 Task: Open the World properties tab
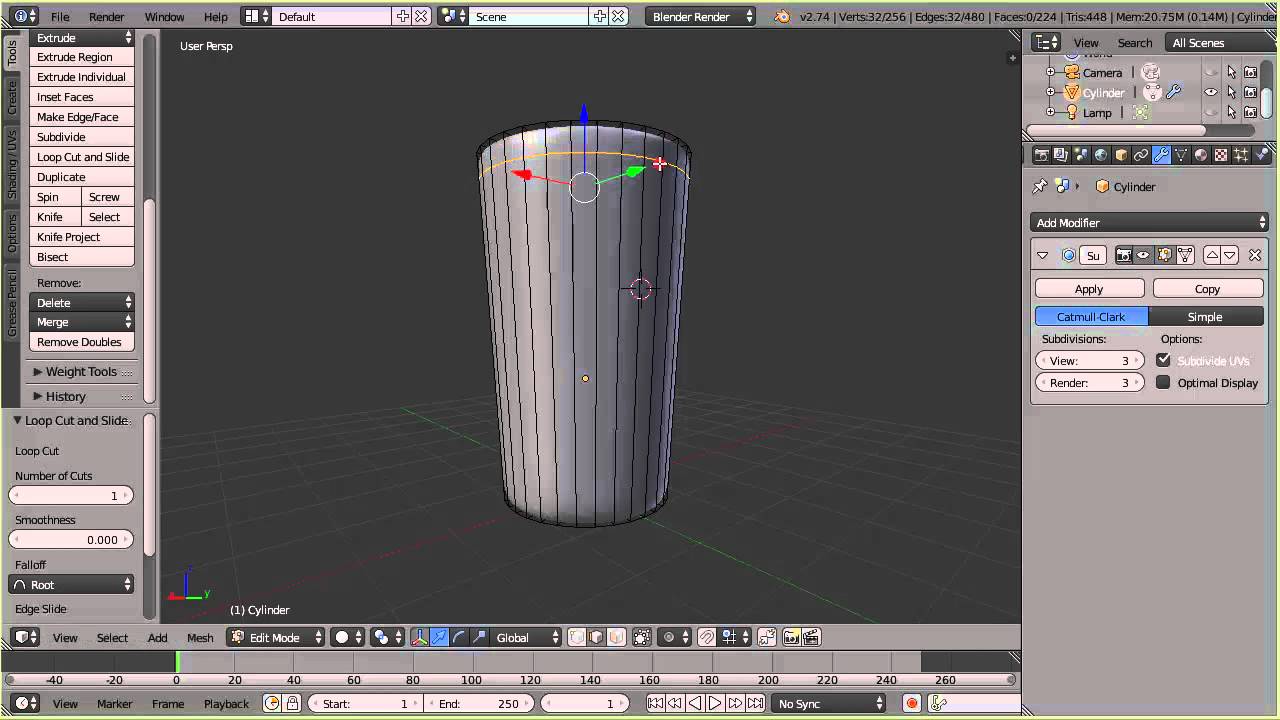(1101, 155)
